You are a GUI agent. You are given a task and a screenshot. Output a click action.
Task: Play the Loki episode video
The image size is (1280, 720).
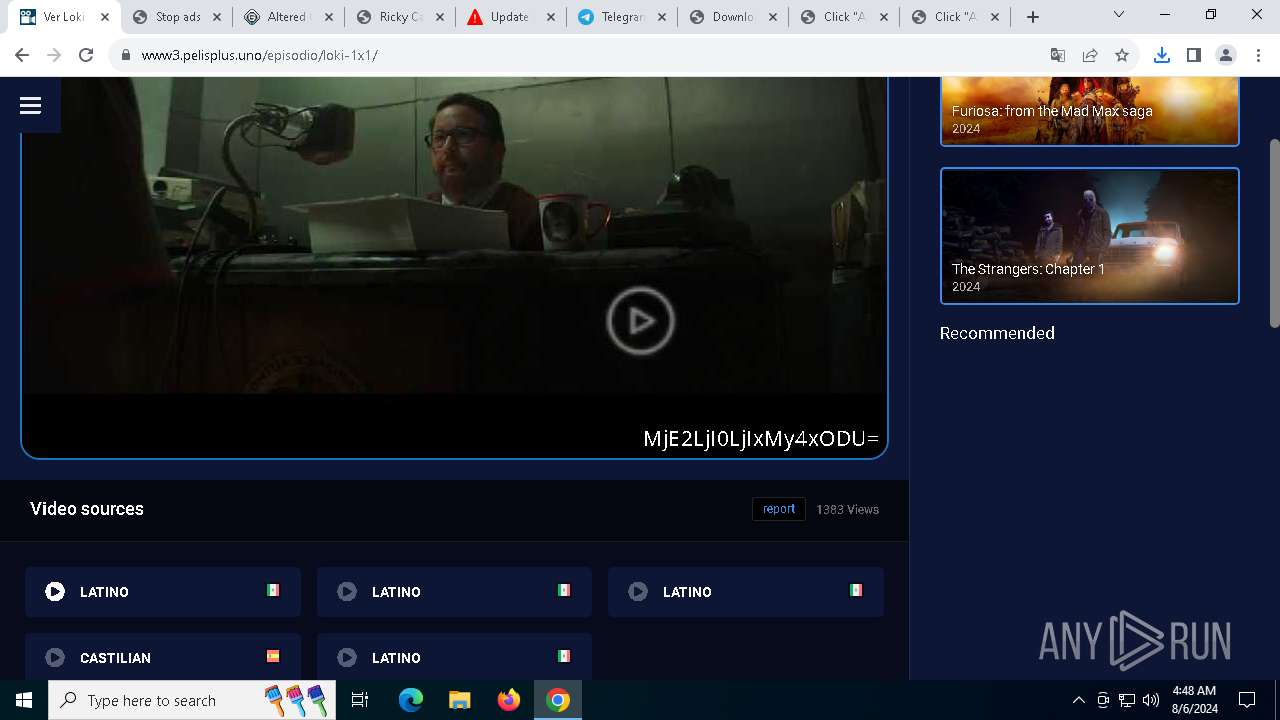(640, 321)
